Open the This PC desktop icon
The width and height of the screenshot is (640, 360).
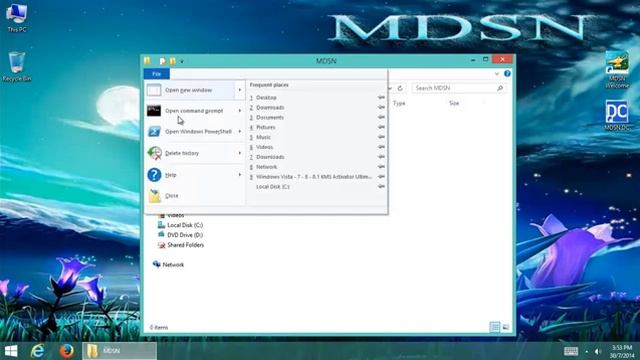point(17,18)
